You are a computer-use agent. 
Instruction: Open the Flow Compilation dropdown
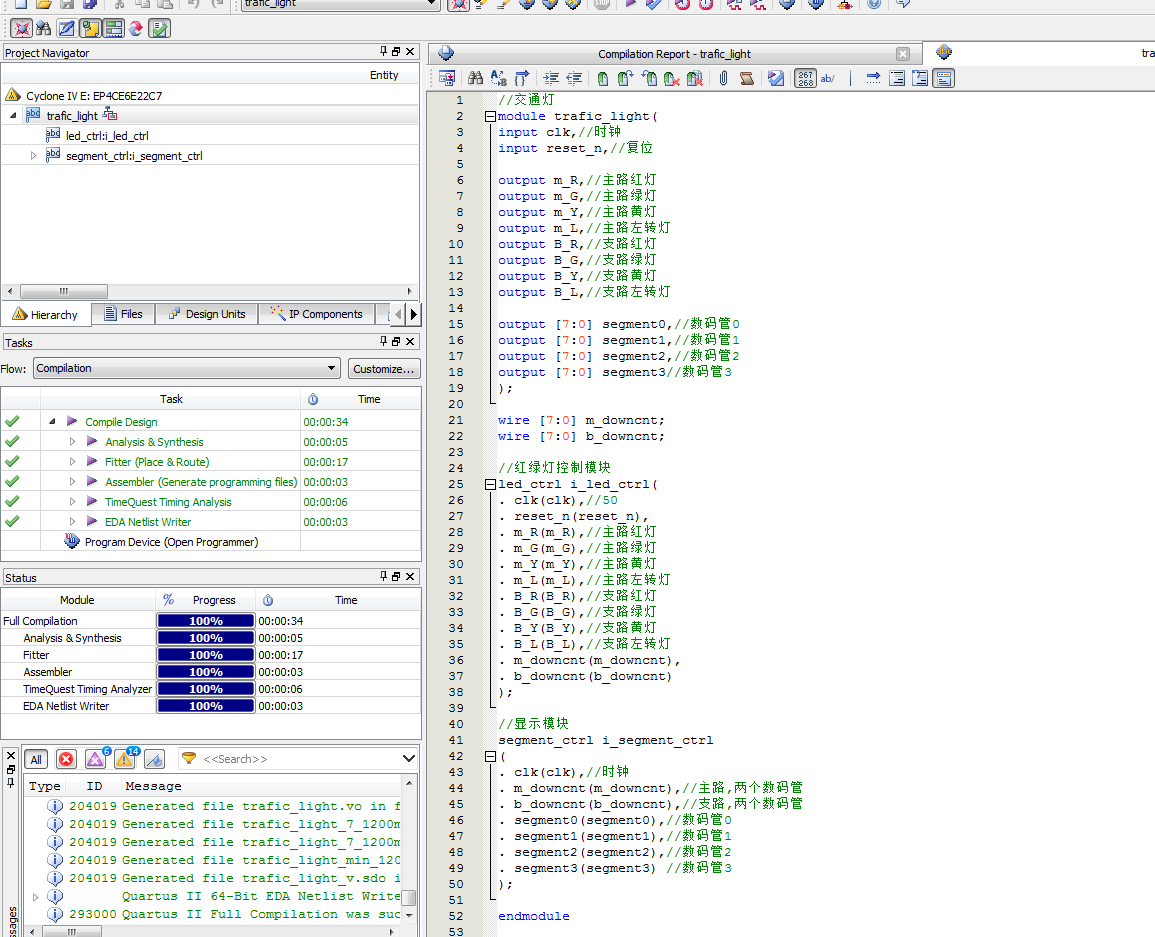click(x=186, y=368)
